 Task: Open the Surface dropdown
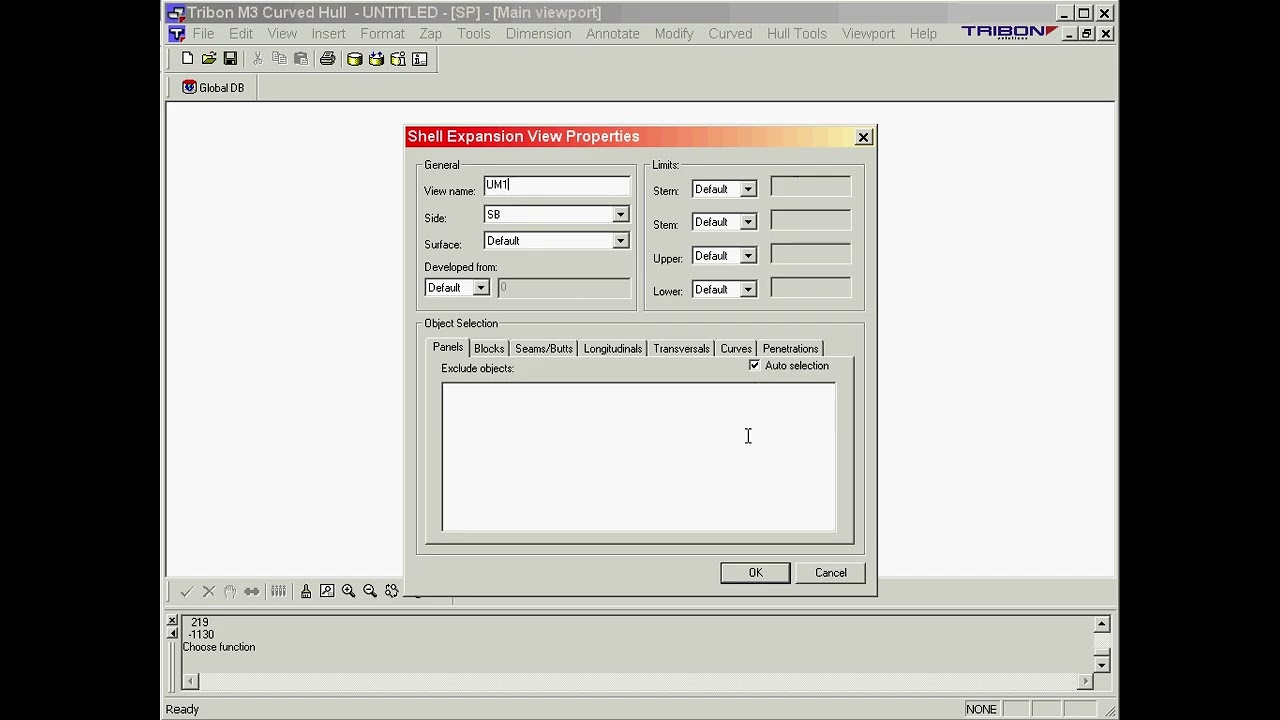click(x=620, y=241)
